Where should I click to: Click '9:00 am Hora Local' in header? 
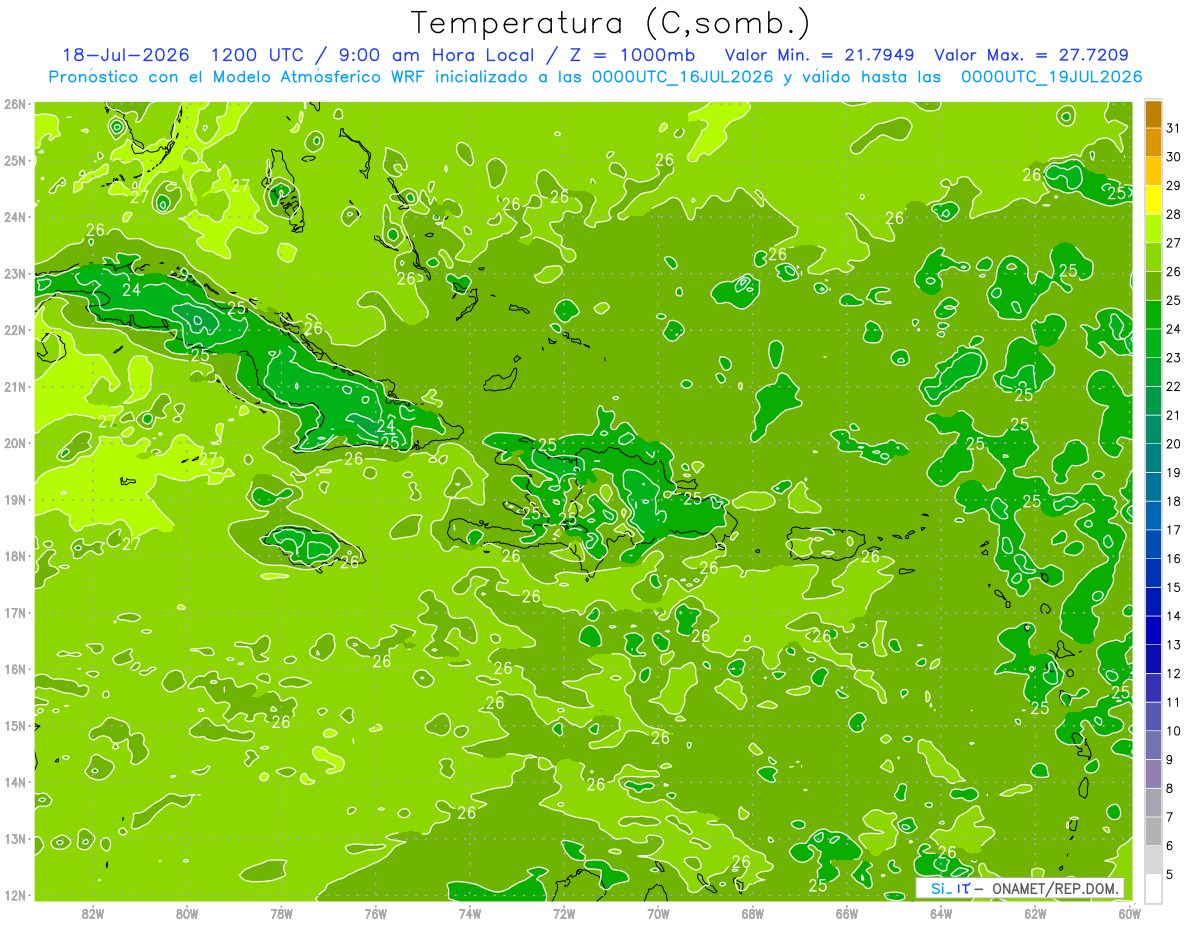435,55
